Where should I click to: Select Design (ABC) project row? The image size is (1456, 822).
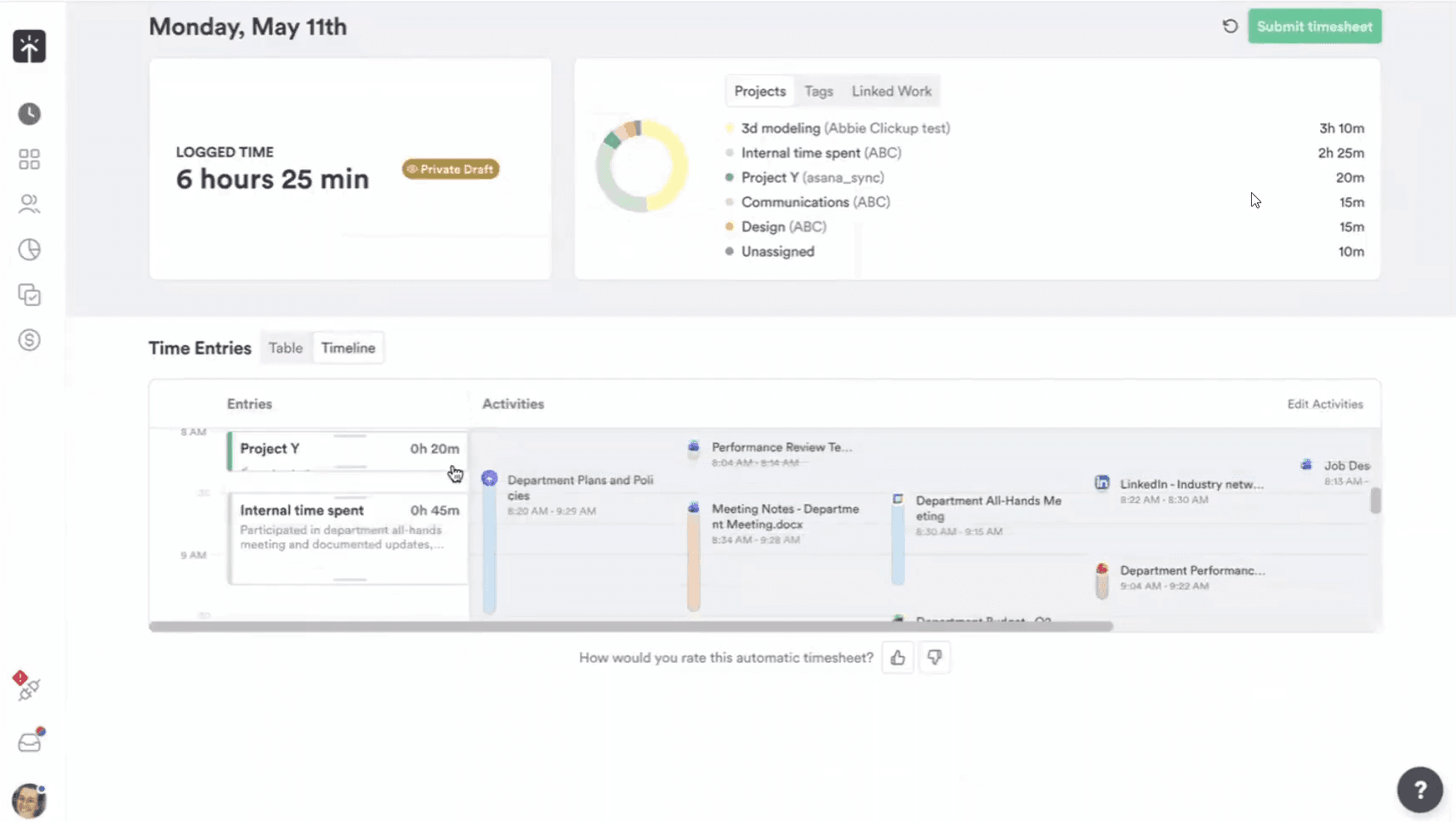(x=1044, y=227)
